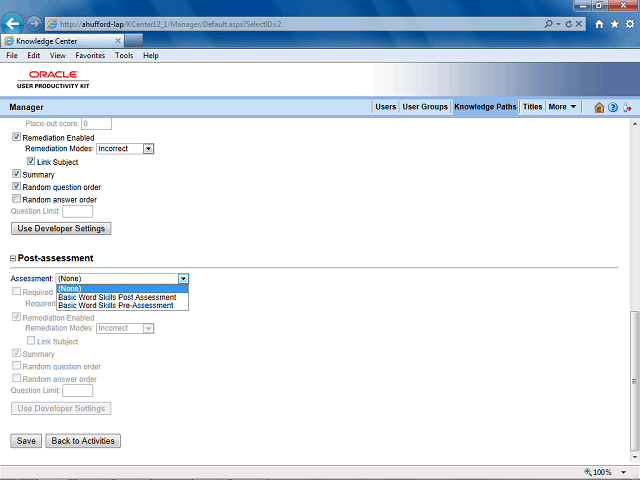Click the Place-out score field

[96, 123]
